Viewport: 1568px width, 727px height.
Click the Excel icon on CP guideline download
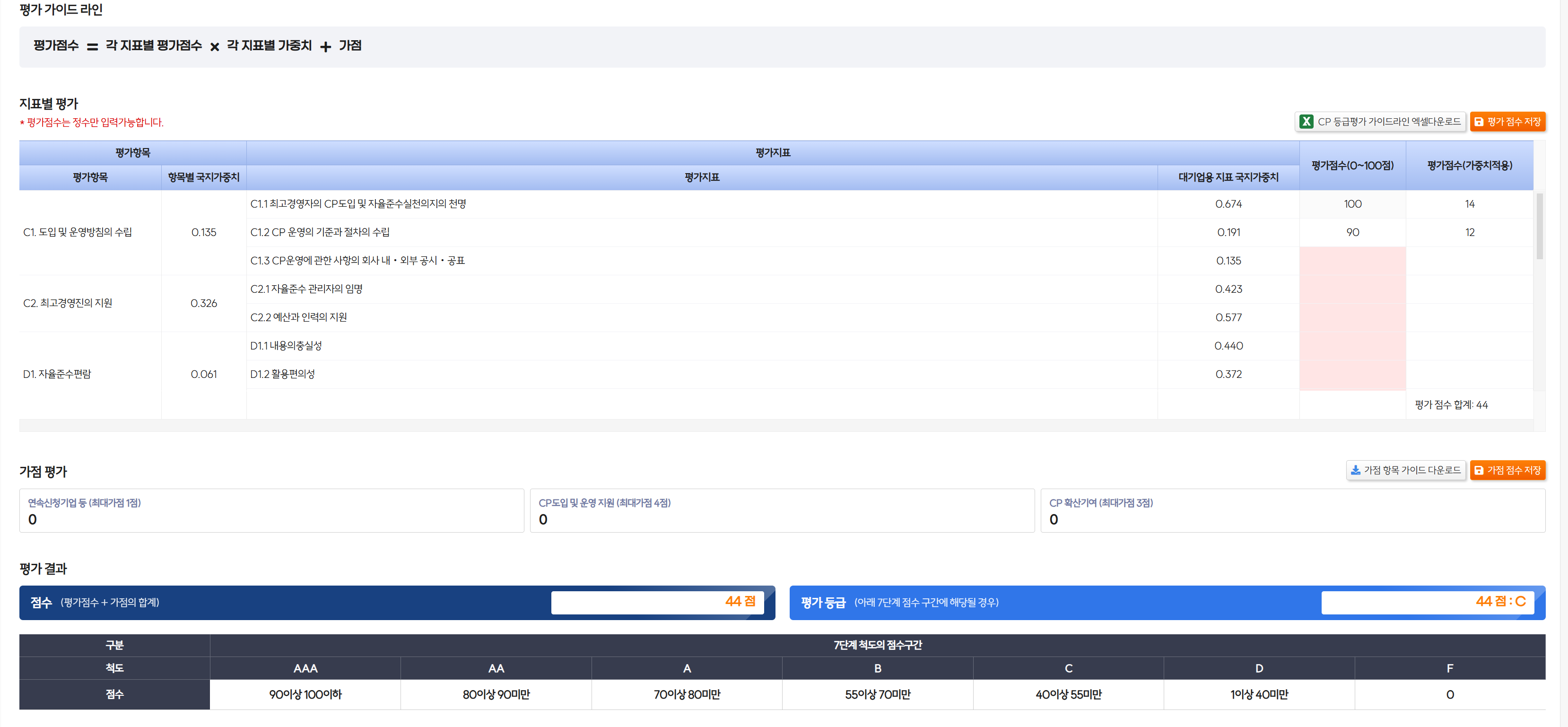(1306, 122)
